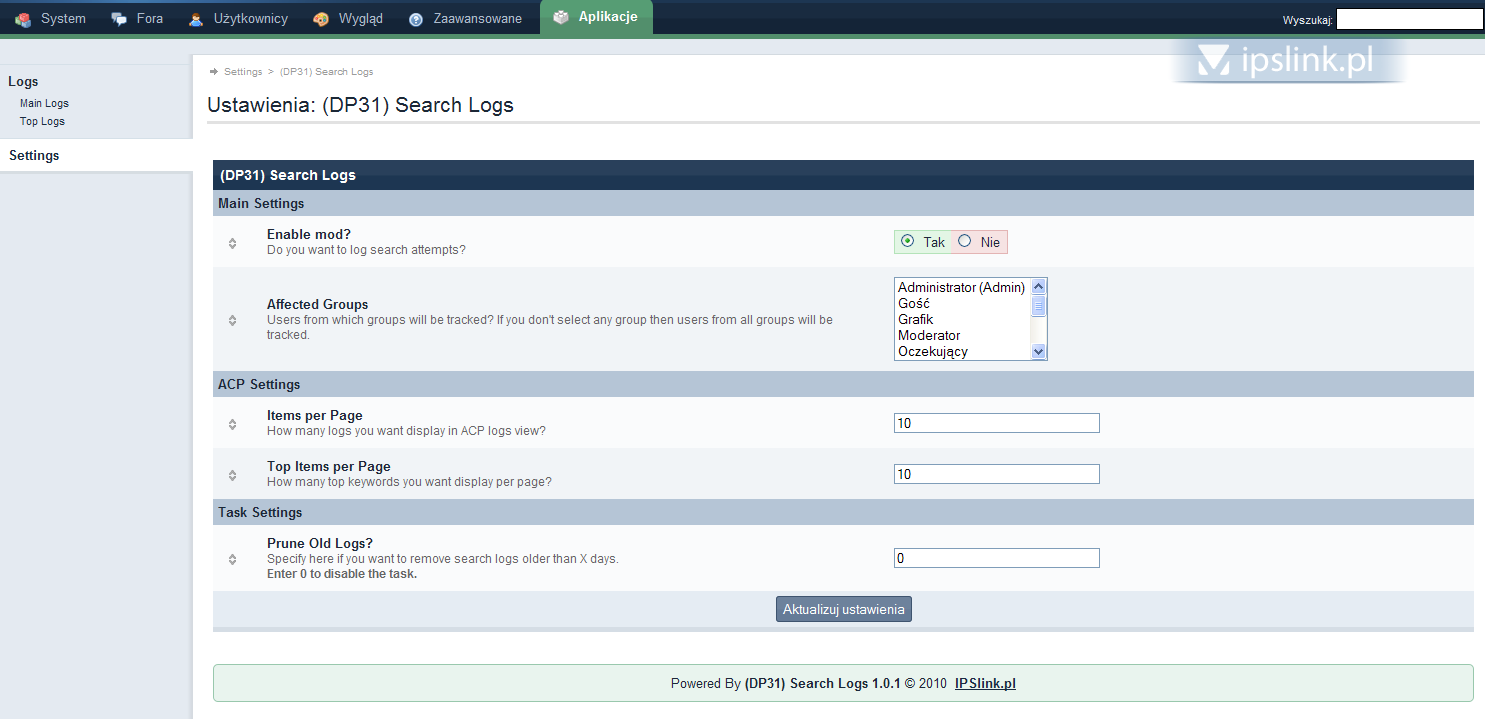Viewport: 1485px width, 719px height.
Task: Click the Aplikacje box icon
Action: pyautogui.click(x=562, y=17)
